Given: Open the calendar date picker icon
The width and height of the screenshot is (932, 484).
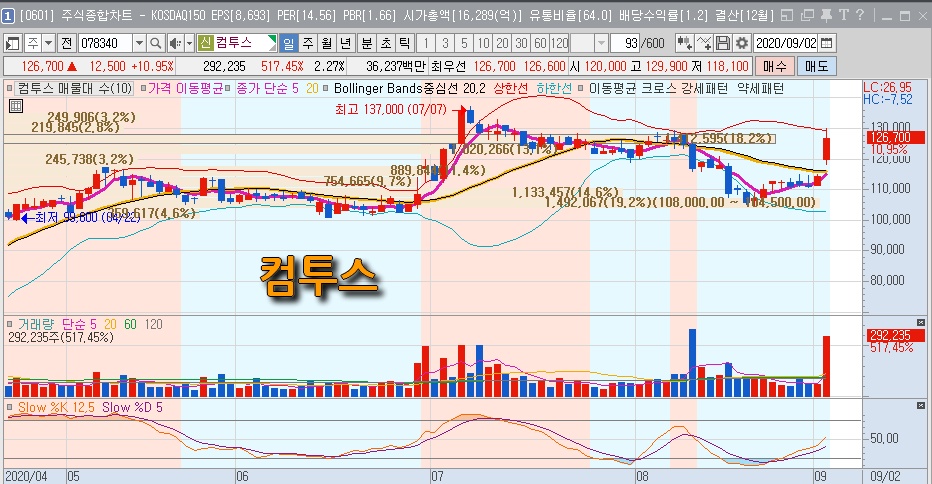Looking at the screenshot, I should point(827,43).
